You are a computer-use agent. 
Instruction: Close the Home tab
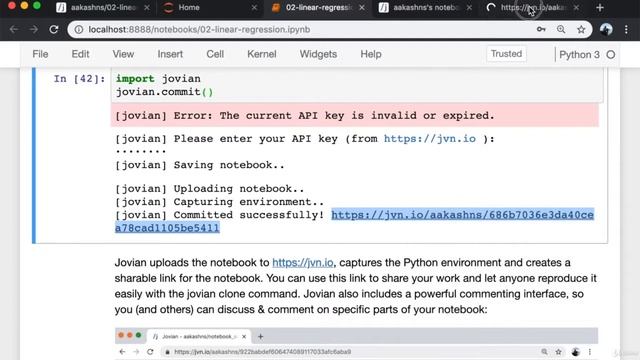coord(254,7)
